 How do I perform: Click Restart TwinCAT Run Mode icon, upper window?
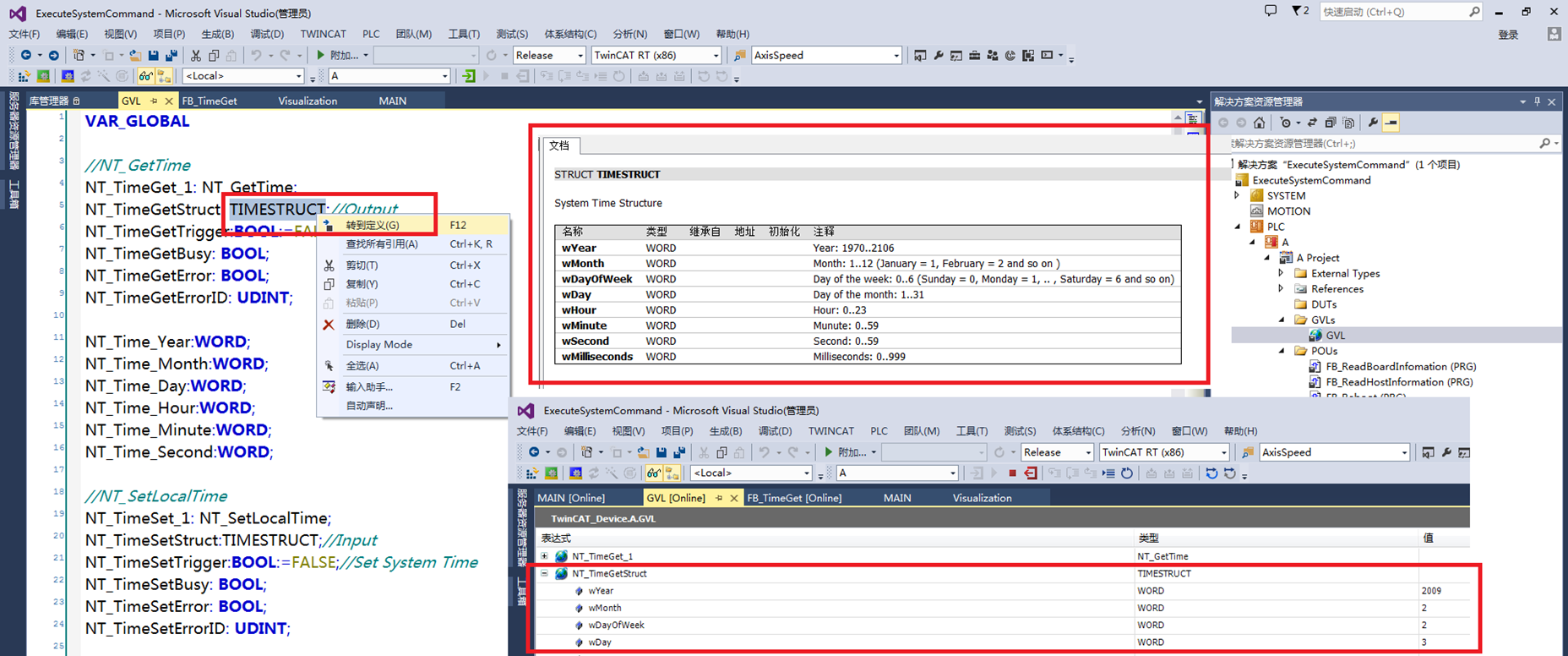(43, 76)
